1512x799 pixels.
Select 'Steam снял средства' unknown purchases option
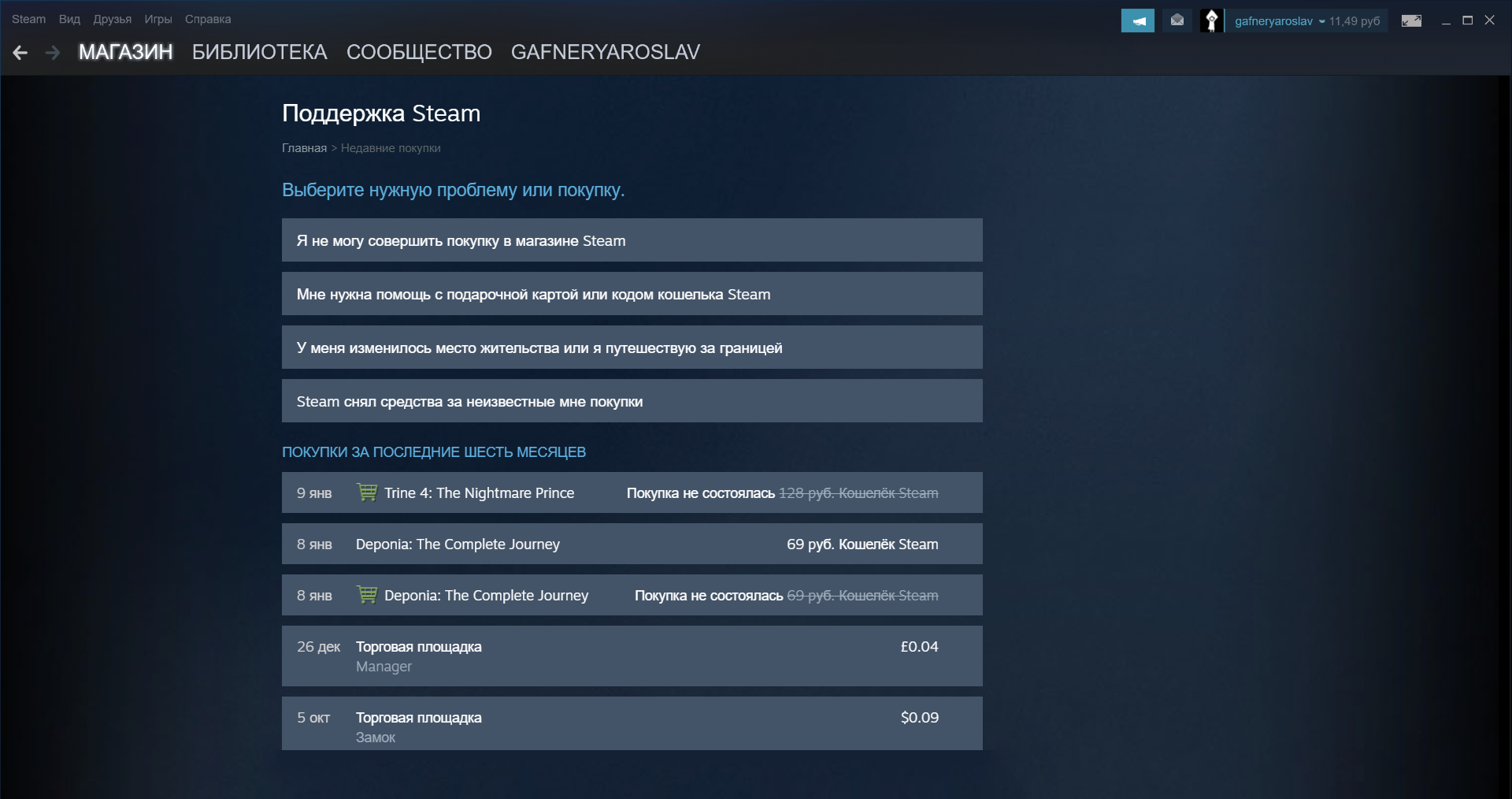[x=632, y=401]
